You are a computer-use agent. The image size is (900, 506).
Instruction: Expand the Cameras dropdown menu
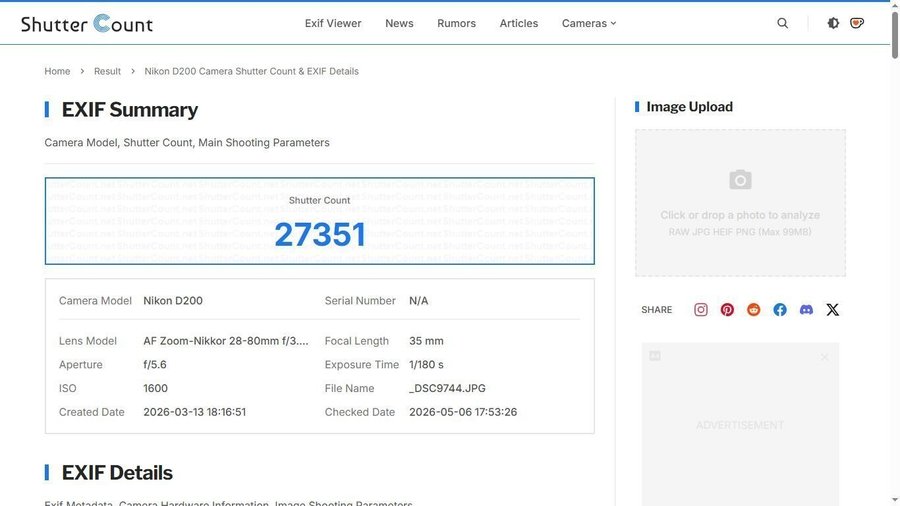589,24
